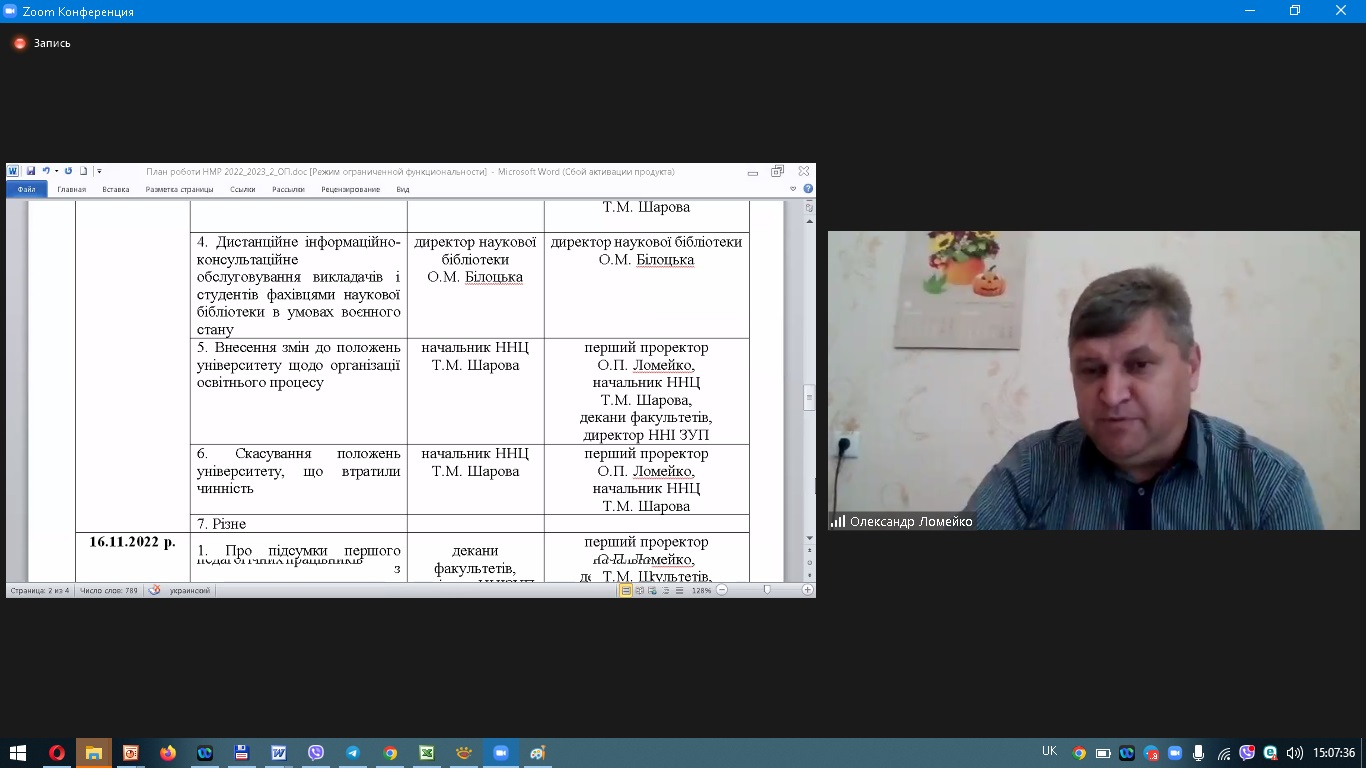Zoom in with the plus button in Word
Screen dimensions: 1366x770
807,590
